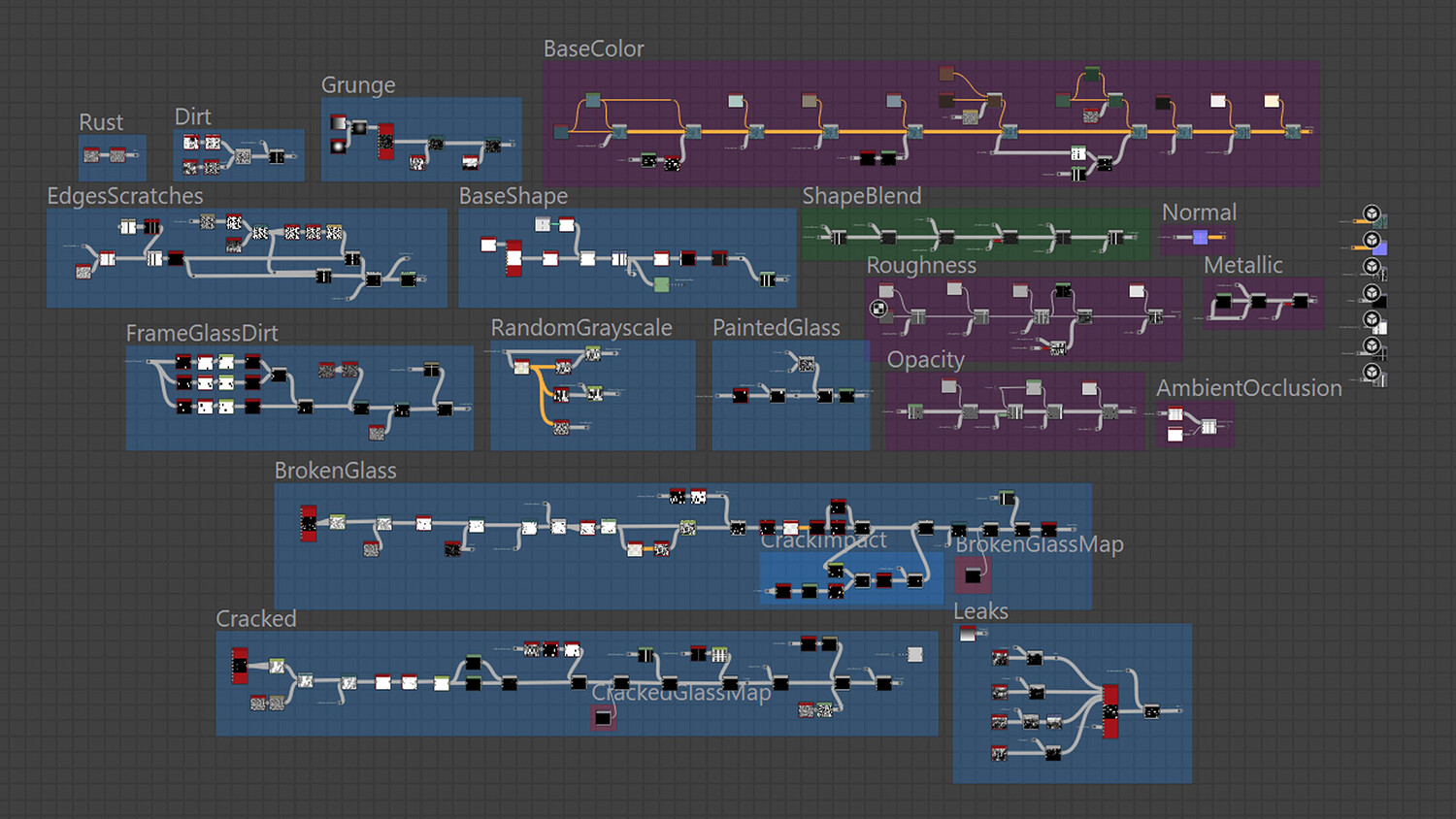The image size is (1456, 819).
Task: Select the Rust frame title
Action: coord(101,122)
